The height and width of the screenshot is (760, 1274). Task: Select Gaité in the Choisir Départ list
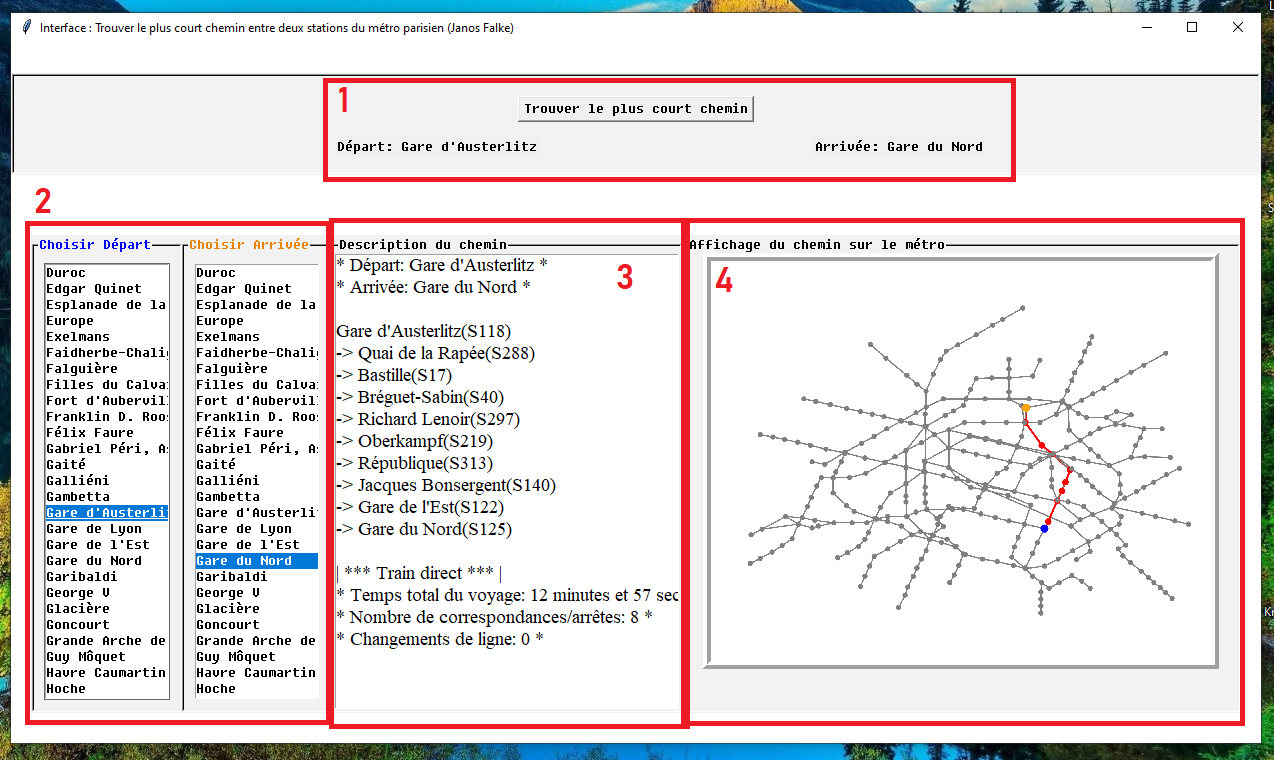[106, 465]
